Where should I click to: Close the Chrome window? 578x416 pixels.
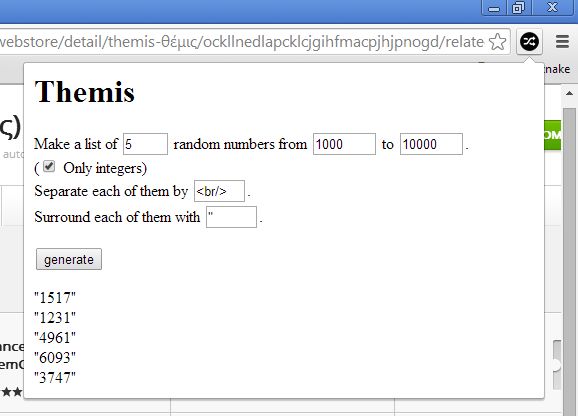tap(552, 8)
